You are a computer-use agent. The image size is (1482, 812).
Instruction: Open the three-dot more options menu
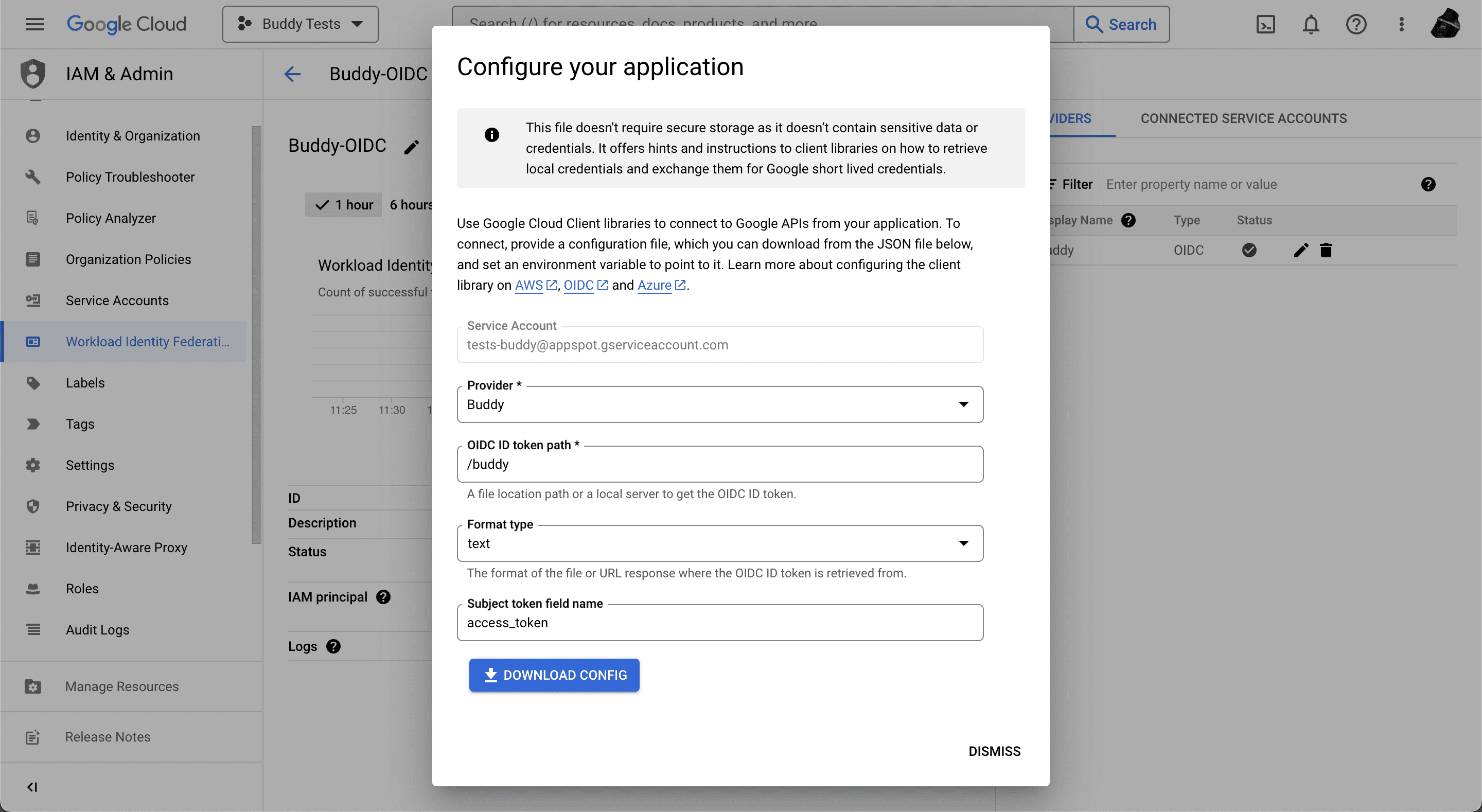click(x=1401, y=24)
